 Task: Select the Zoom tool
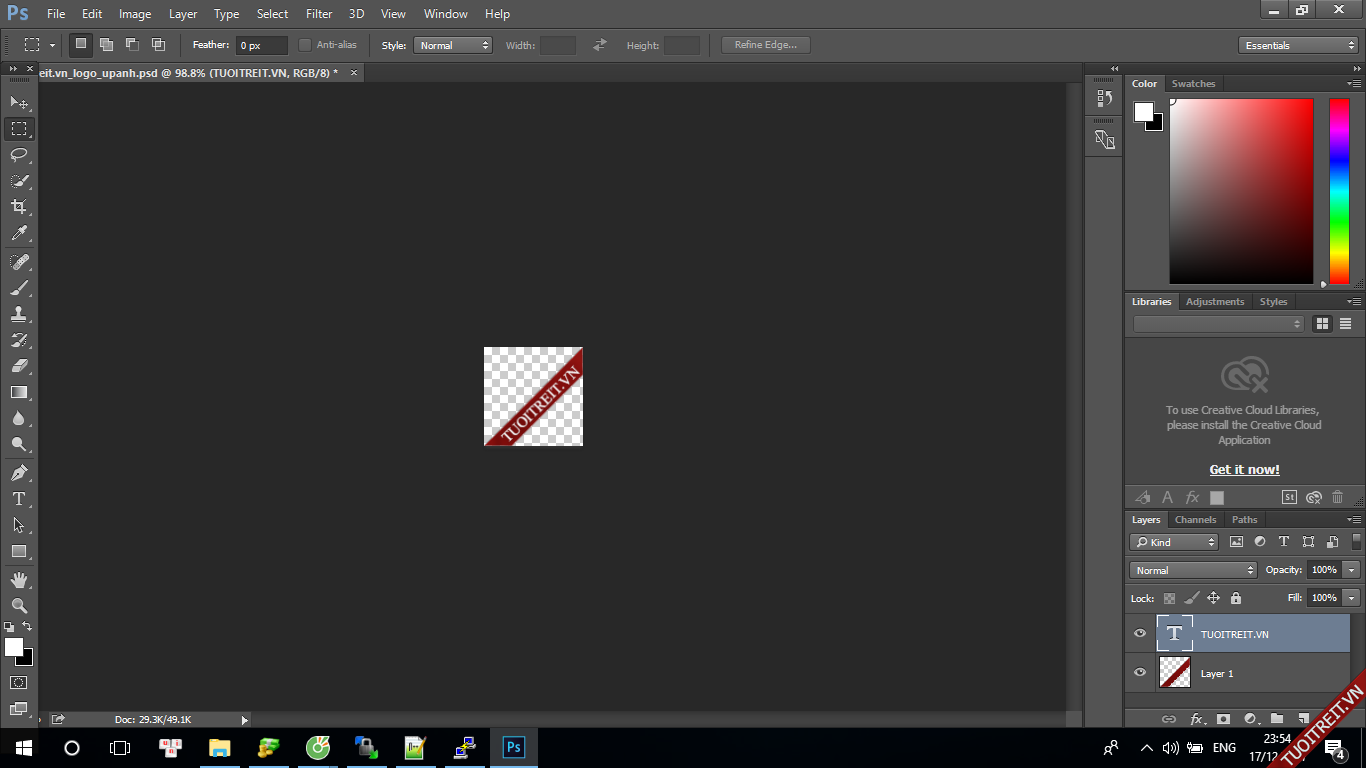[x=19, y=606]
